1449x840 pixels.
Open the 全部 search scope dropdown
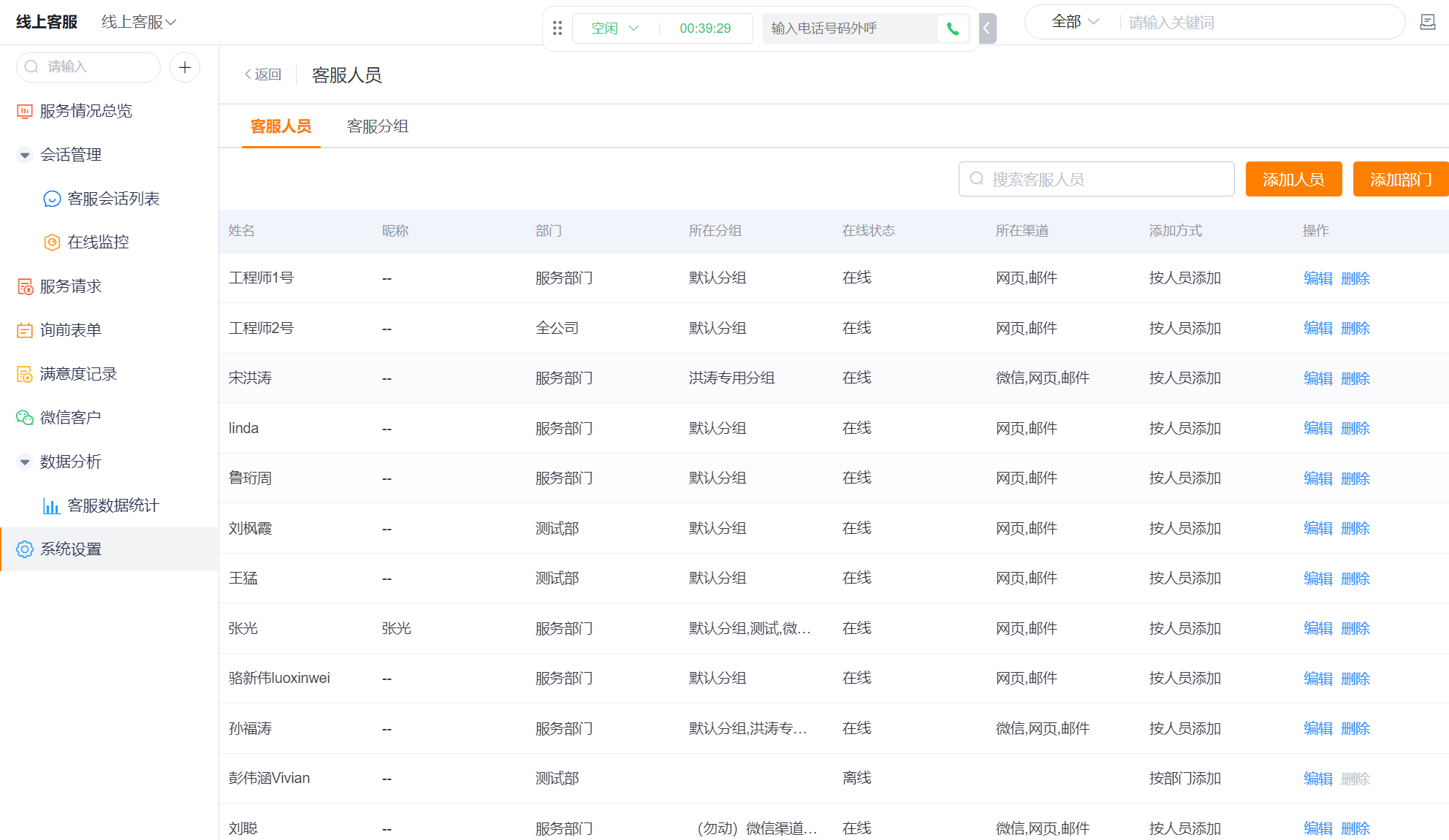(x=1075, y=23)
